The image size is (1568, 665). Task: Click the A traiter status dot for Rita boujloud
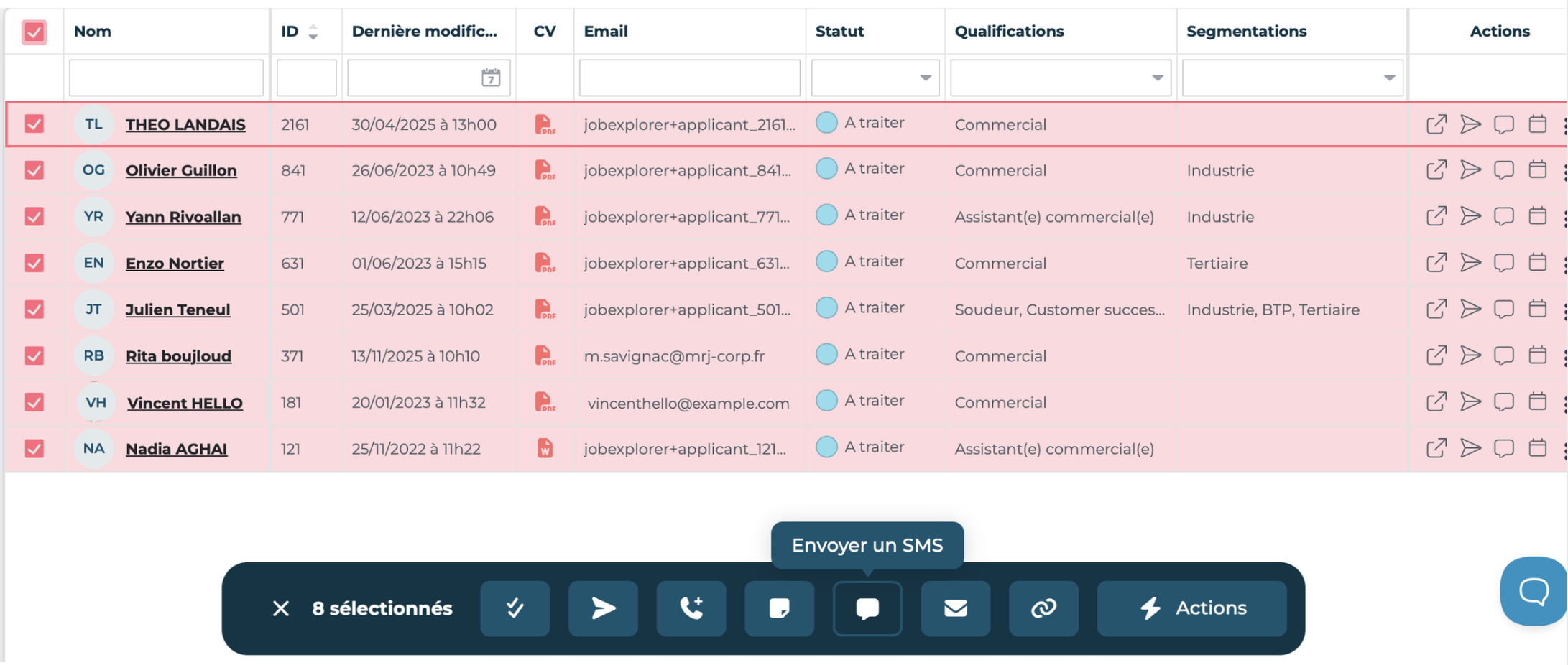pos(826,354)
